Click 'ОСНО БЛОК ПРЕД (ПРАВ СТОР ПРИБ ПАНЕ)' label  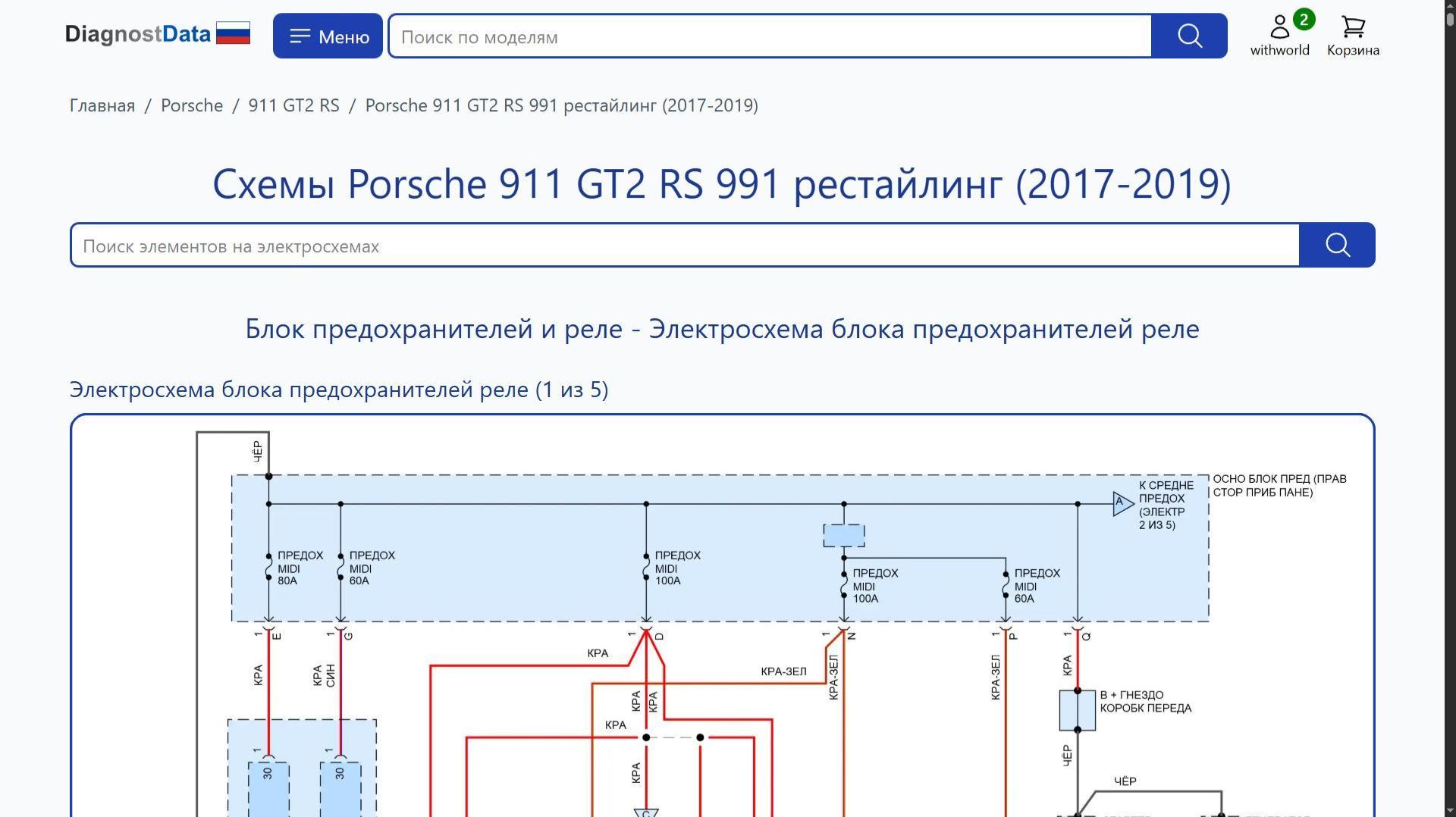click(1279, 485)
